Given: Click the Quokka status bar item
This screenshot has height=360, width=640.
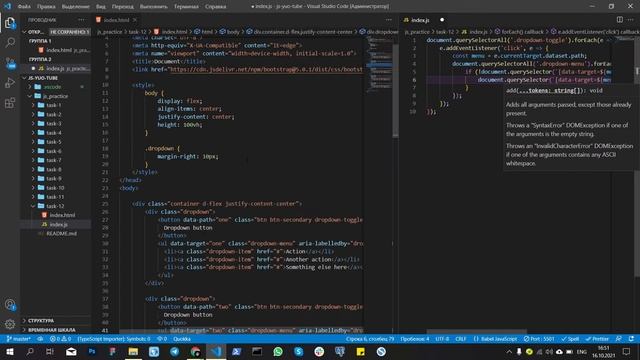Looking at the screenshot, I should [x=182, y=339].
